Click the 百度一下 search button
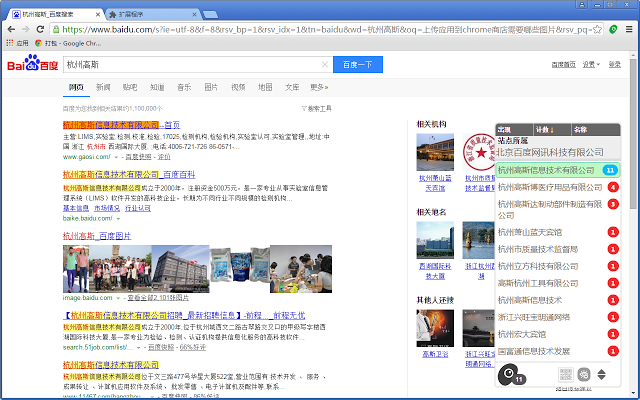 (x=358, y=64)
